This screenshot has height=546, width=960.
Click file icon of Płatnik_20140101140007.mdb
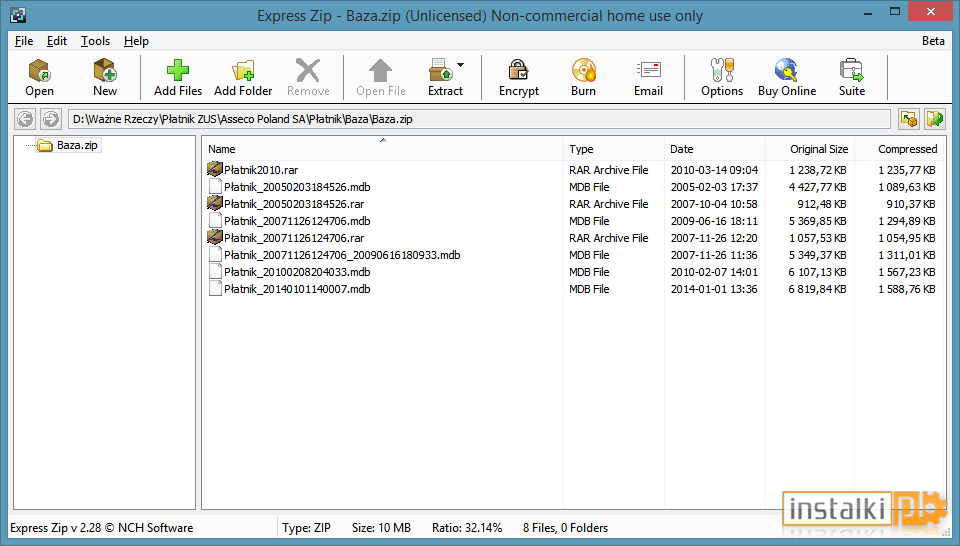point(215,289)
